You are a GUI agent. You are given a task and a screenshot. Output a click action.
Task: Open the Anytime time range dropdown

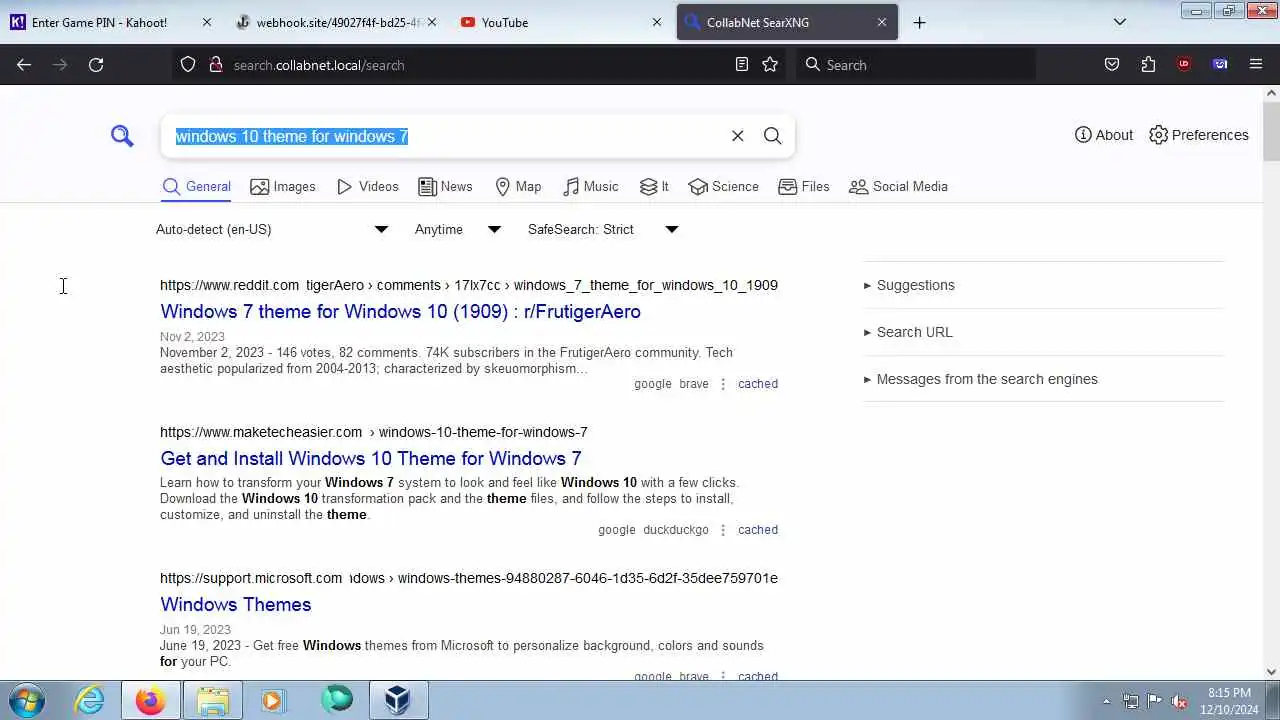[458, 229]
